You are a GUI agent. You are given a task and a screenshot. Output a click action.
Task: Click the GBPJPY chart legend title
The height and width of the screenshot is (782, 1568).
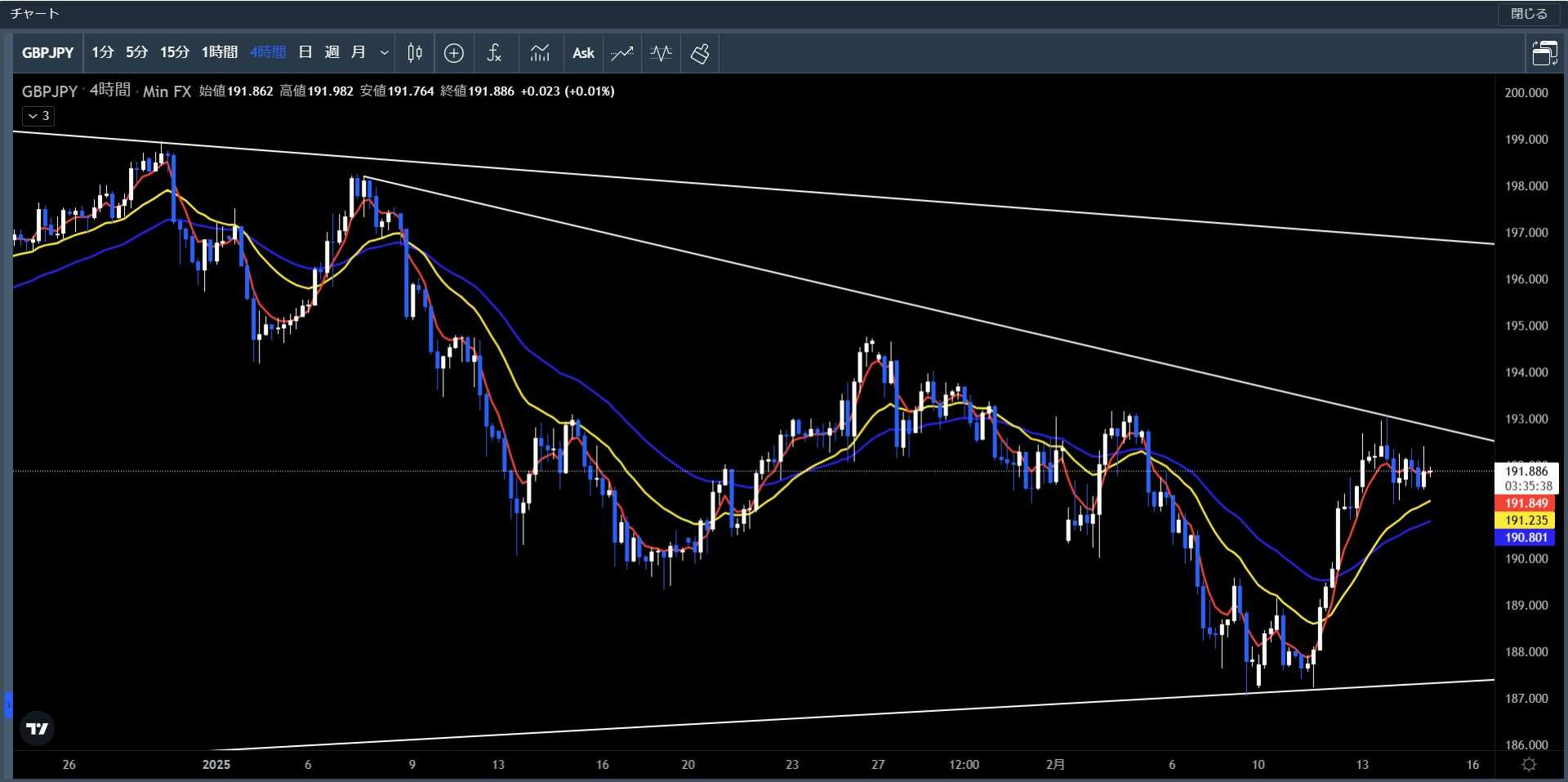[49, 91]
